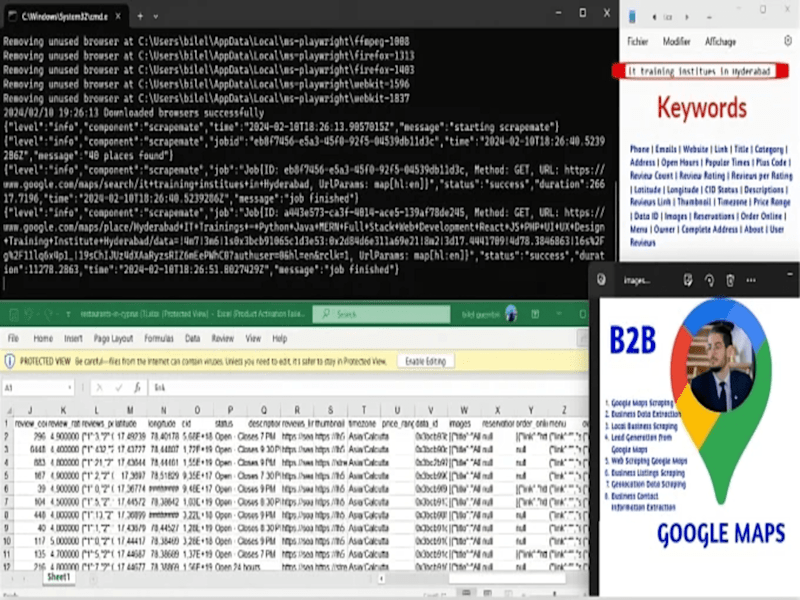800x600 pixels.
Task: Close the cmd.exe terminal tab
Action: (x=118, y=16)
